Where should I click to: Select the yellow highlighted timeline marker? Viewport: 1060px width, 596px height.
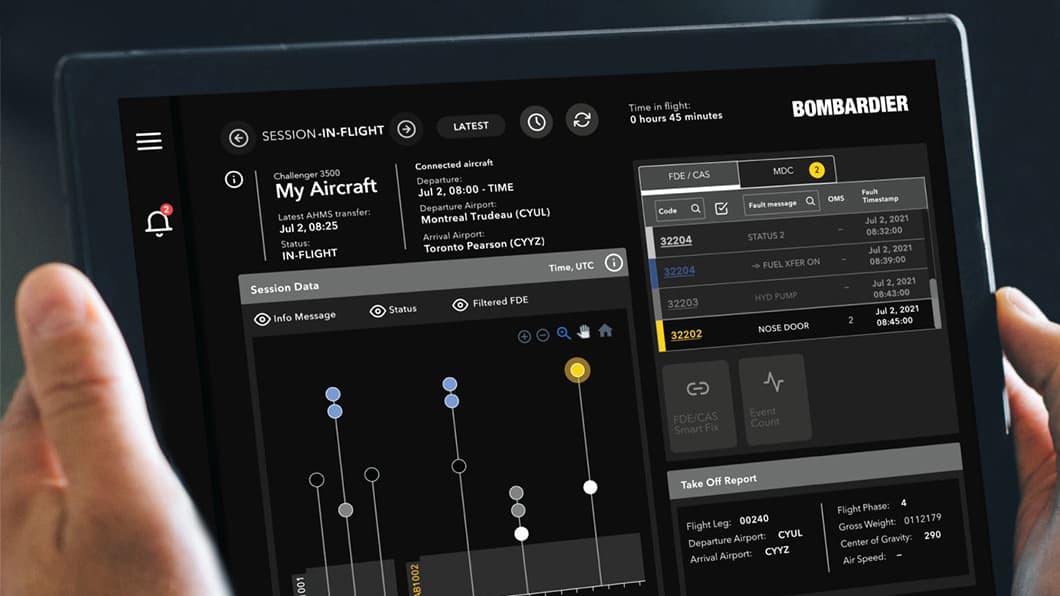click(x=577, y=370)
